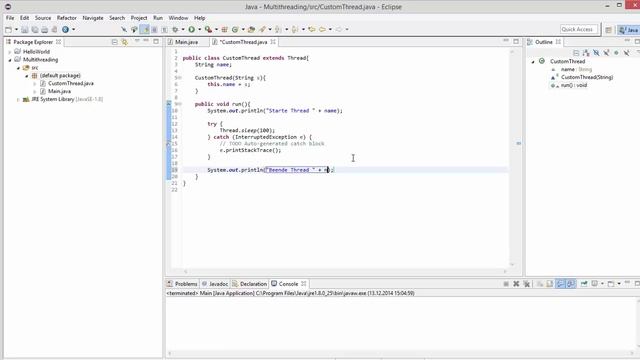Toggle Mark Occurrences in main toolbar
Viewport: 640px width, 360px height.
[x=144, y=29]
